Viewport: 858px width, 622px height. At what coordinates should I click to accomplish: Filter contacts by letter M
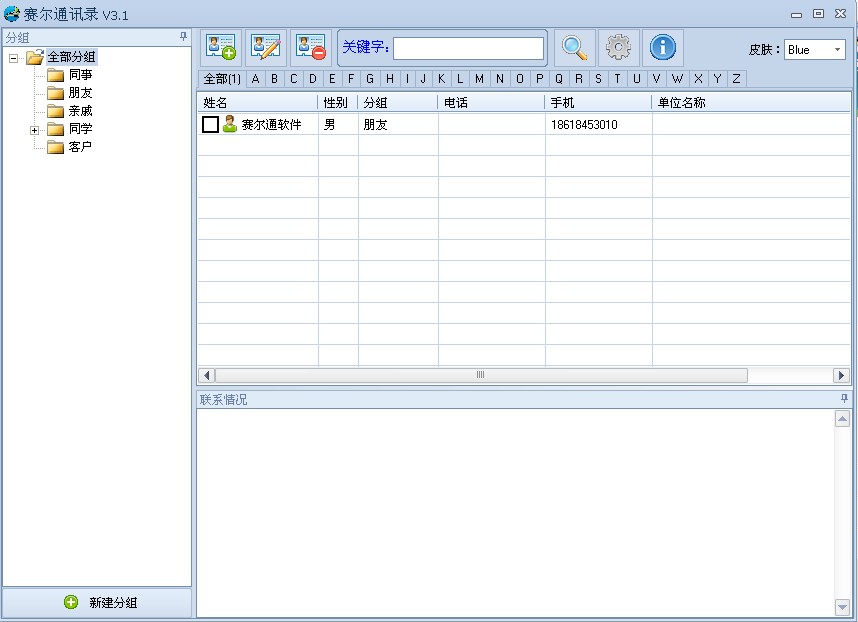click(479, 79)
